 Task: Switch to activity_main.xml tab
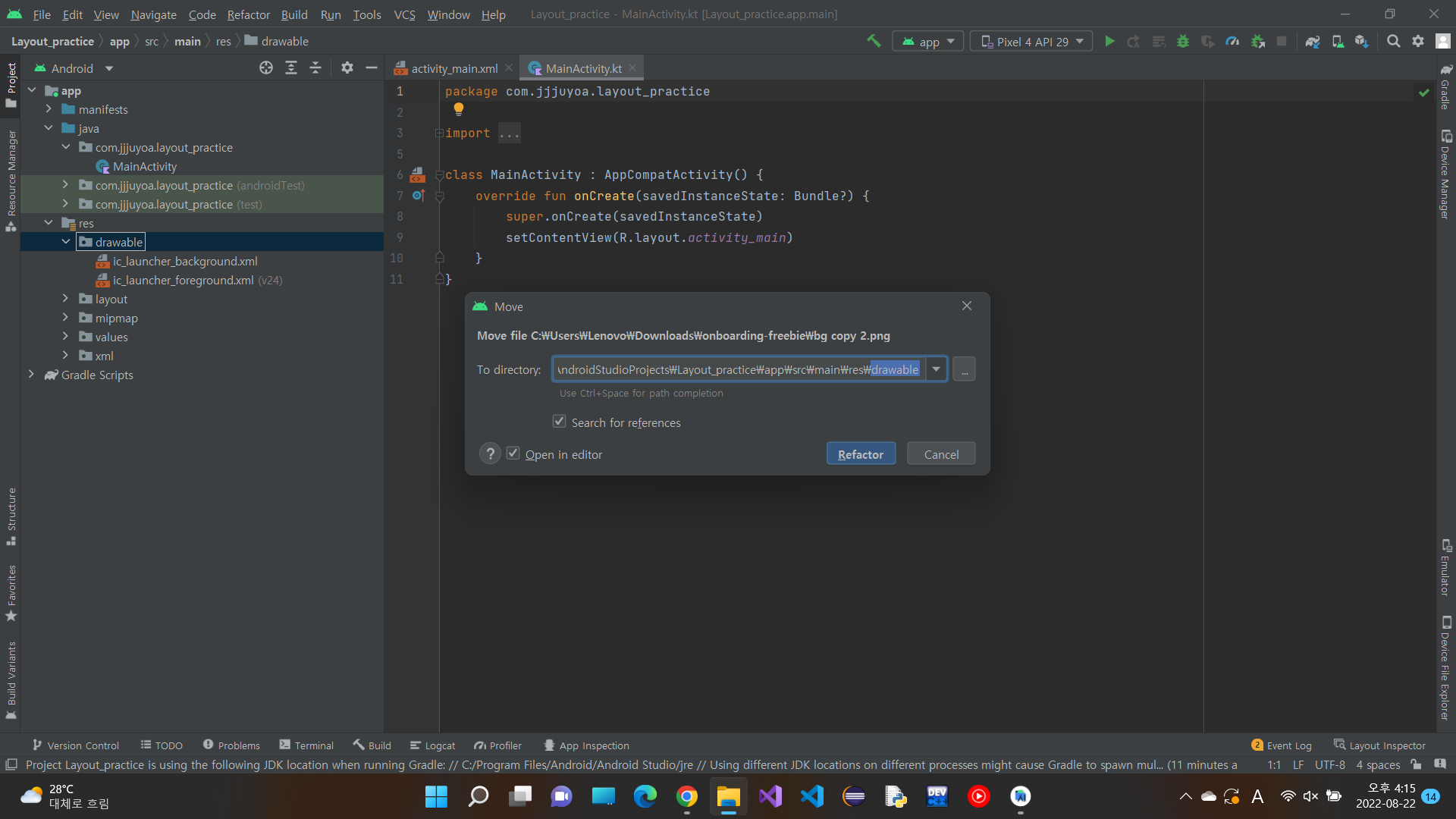[453, 68]
